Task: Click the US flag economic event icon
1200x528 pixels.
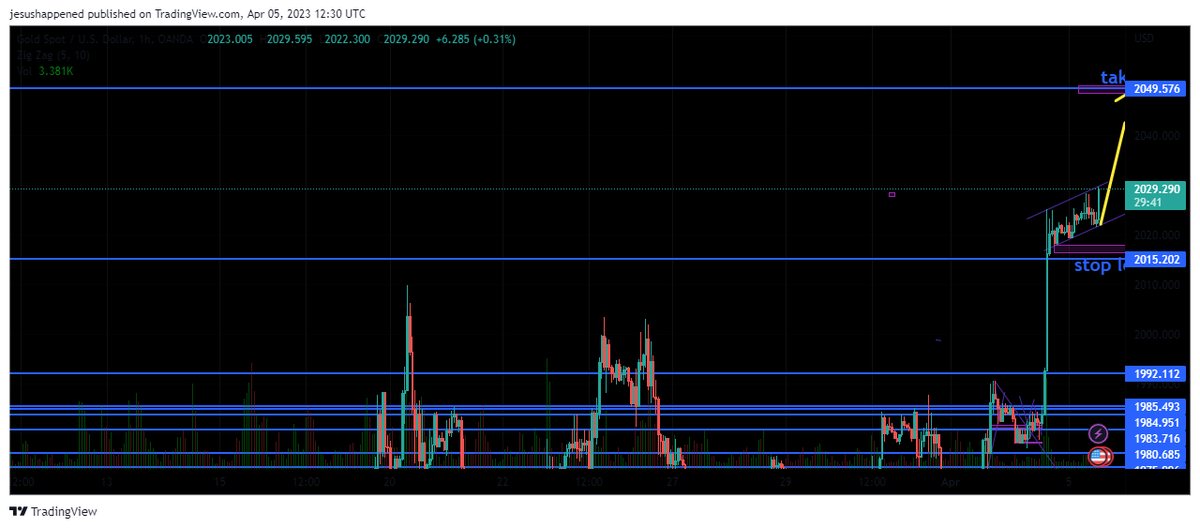Action: [x=1098, y=457]
